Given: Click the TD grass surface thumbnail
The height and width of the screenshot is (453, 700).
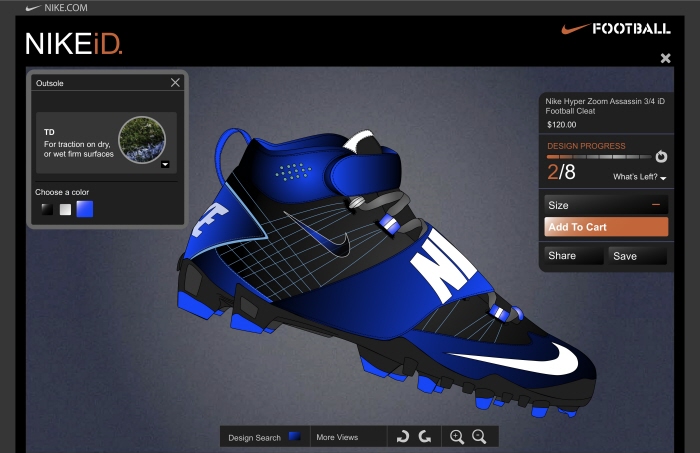Looking at the screenshot, I should point(142,140).
